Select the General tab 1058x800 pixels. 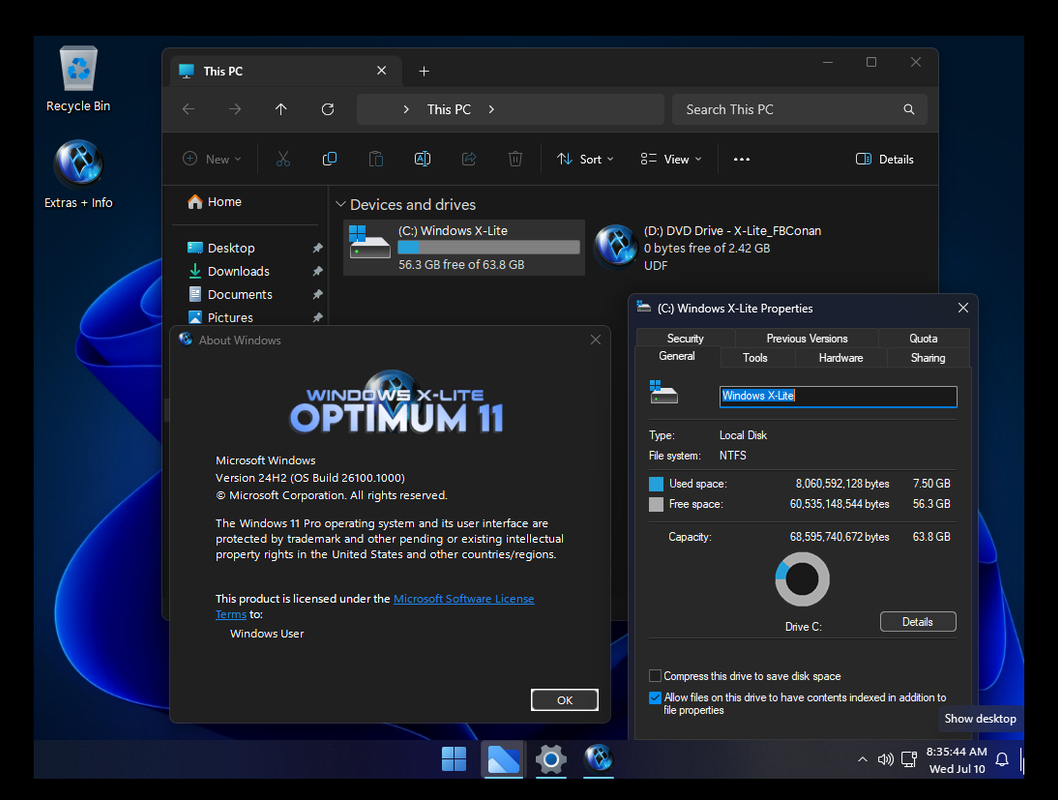[677, 356]
